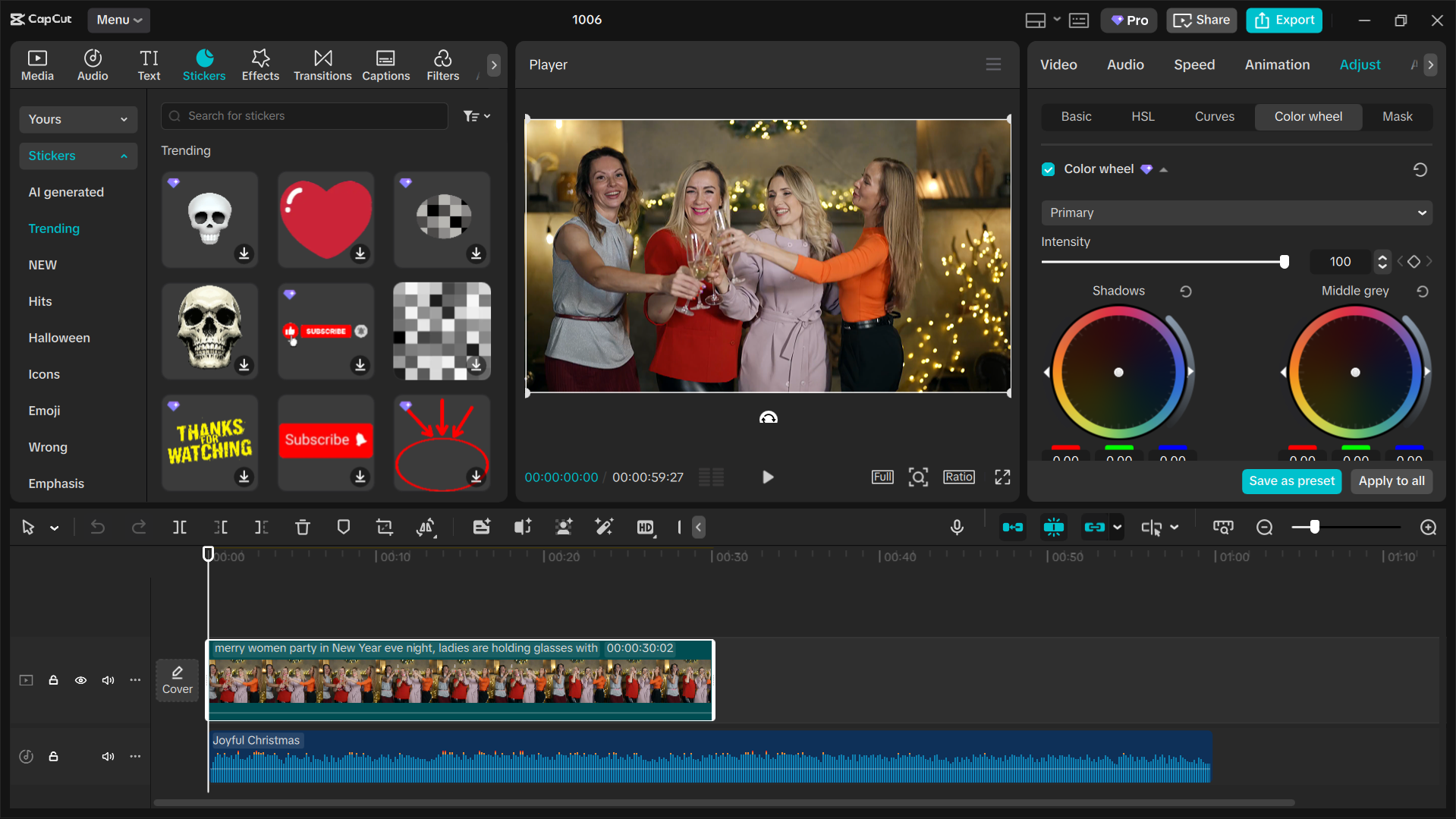Open the player hamburger menu

(993, 65)
